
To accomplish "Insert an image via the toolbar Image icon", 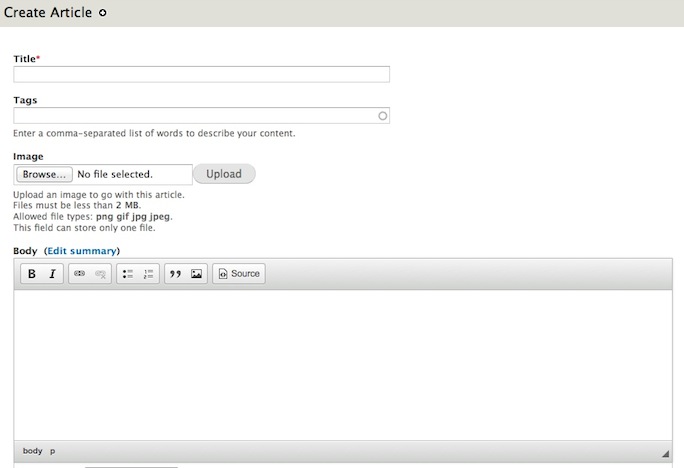I will click(196, 273).
